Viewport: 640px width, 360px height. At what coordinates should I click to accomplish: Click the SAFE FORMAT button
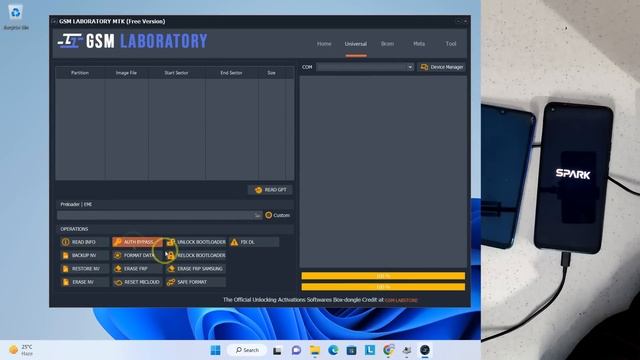(196, 282)
